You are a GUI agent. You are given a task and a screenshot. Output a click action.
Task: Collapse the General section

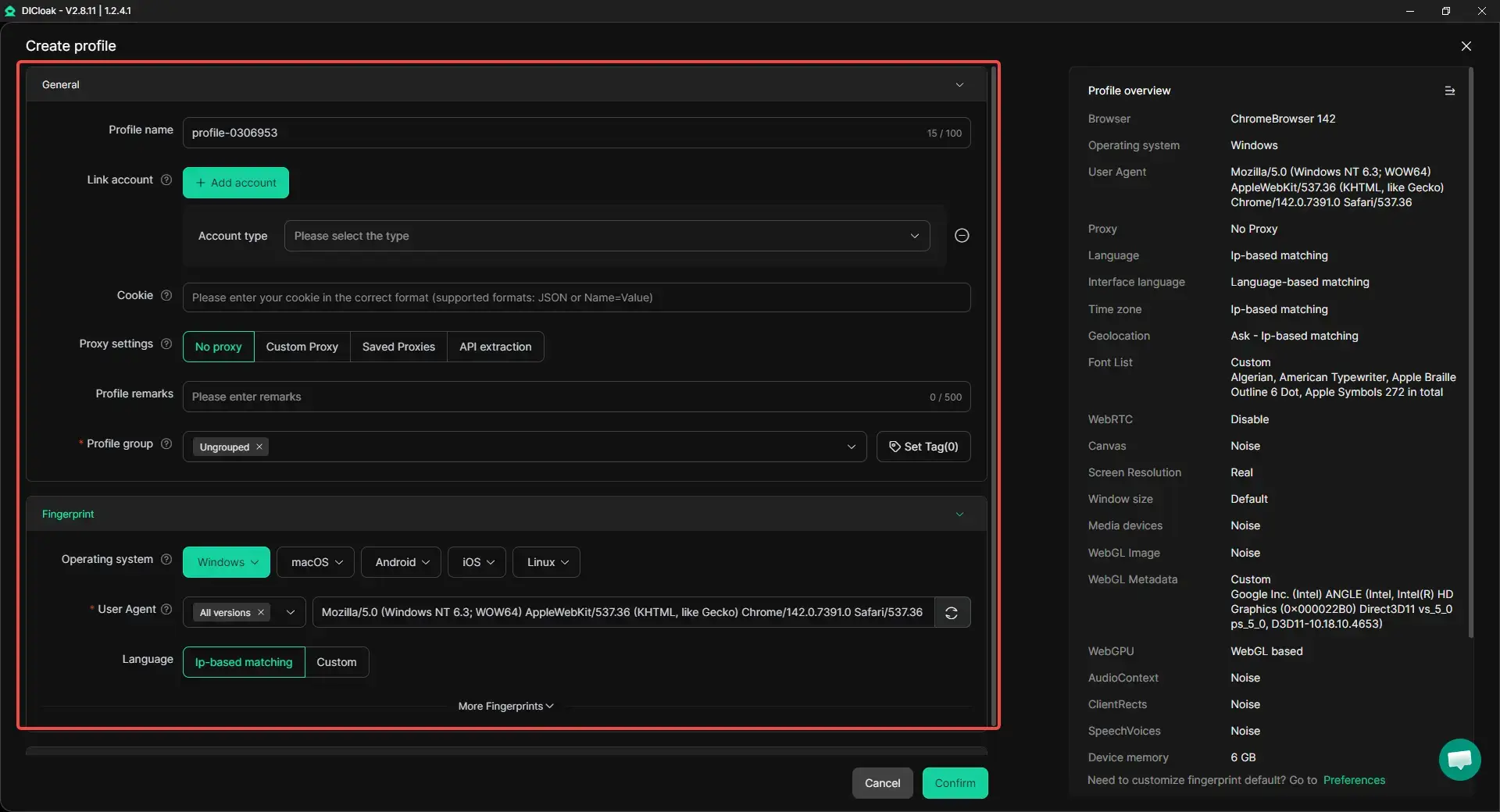point(959,85)
